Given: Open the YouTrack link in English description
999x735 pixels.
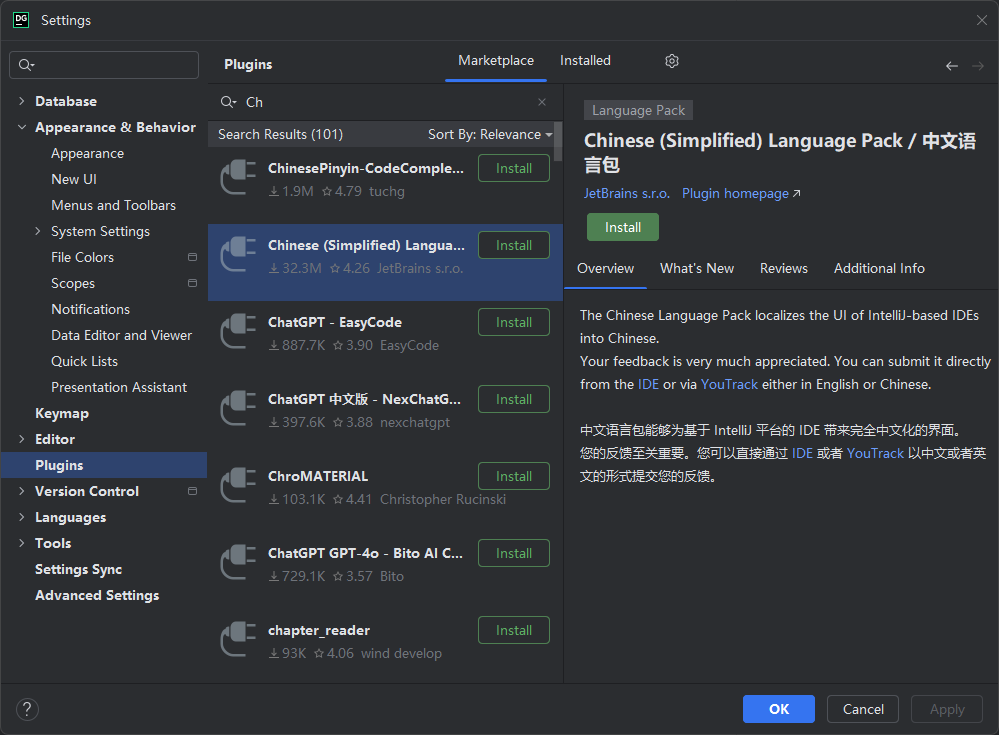Looking at the screenshot, I should coord(729,384).
